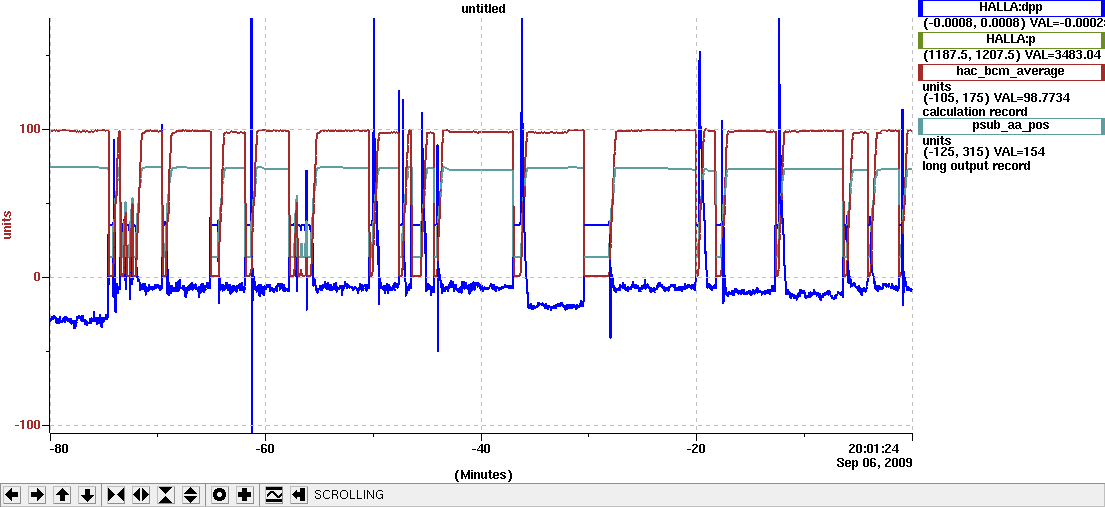This screenshot has width=1105, height=507.
Task: Click the (-125, 315) VAL=154 readout
Action: point(984,152)
